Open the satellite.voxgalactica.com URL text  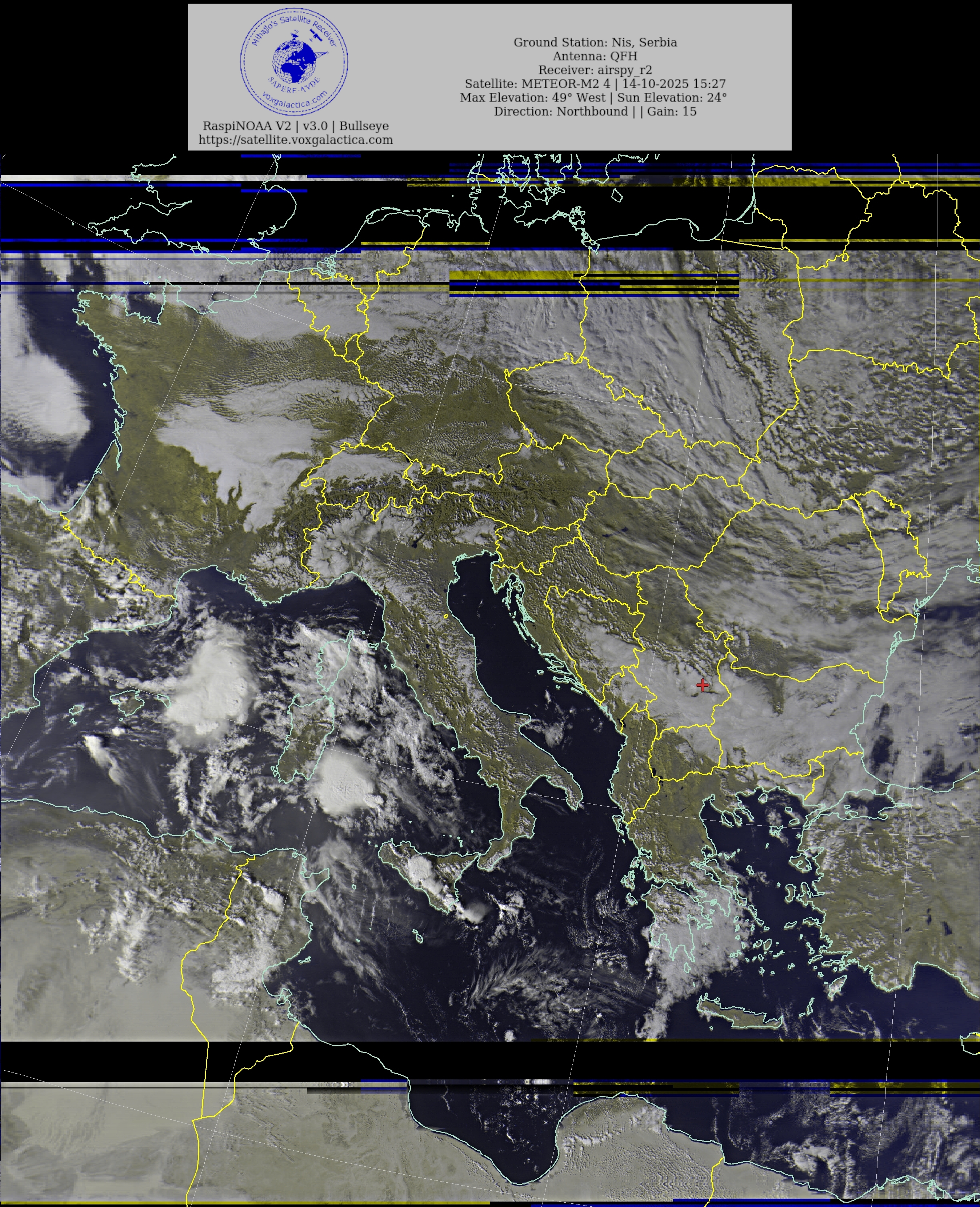click(x=295, y=140)
